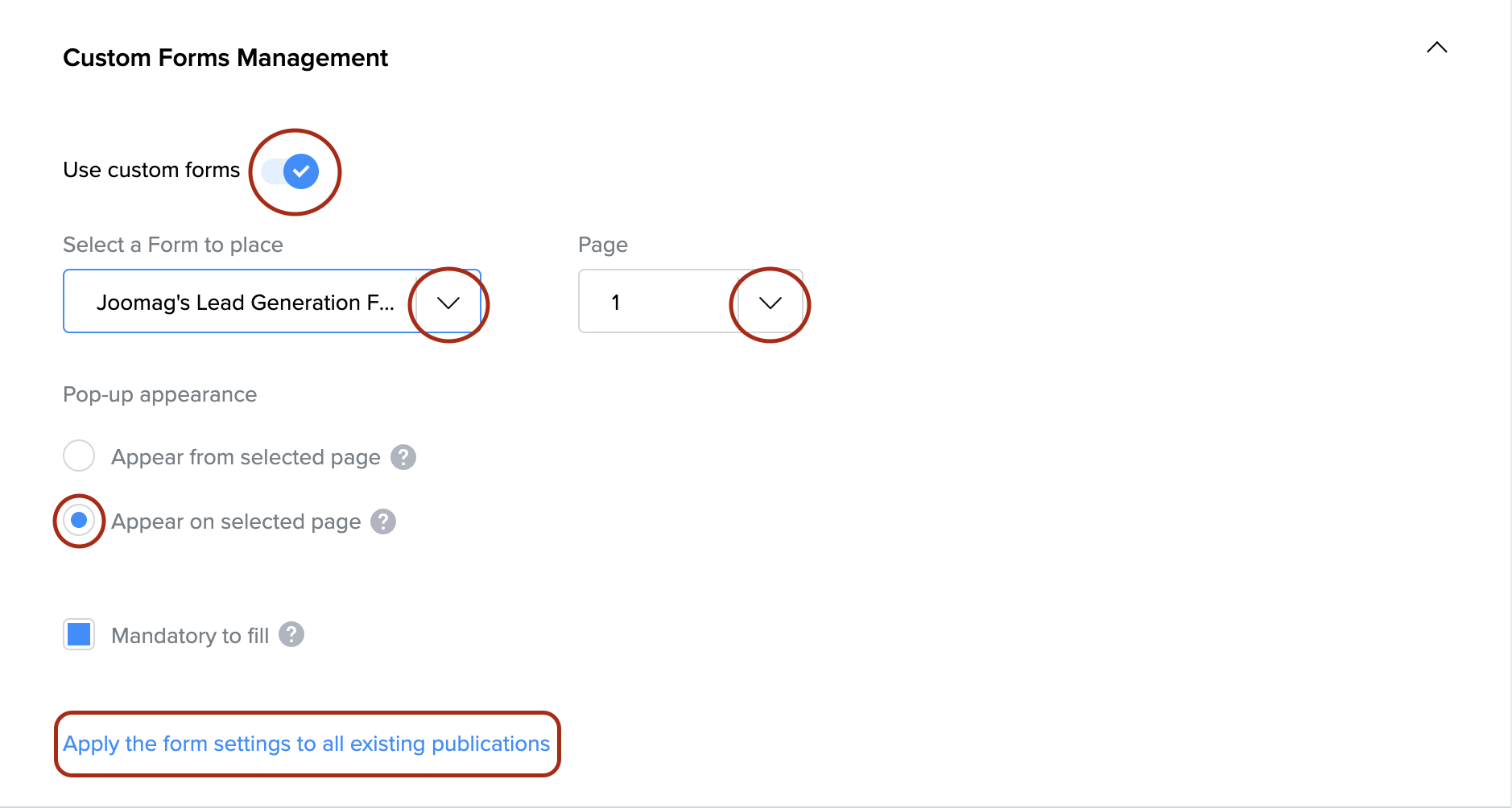Click the Custom Forms Management heading

[225, 58]
